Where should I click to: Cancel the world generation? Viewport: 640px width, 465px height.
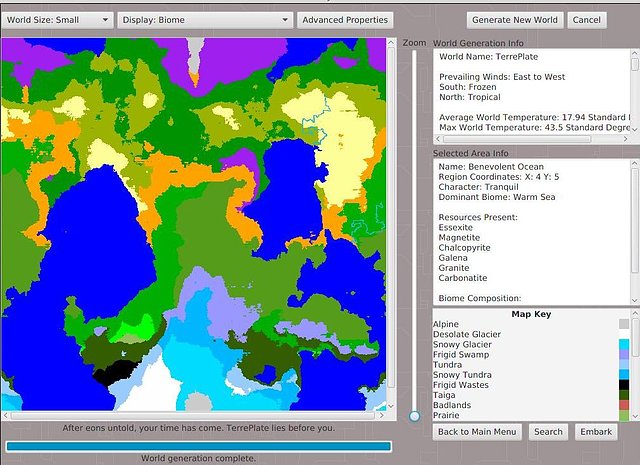pyautogui.click(x=587, y=20)
